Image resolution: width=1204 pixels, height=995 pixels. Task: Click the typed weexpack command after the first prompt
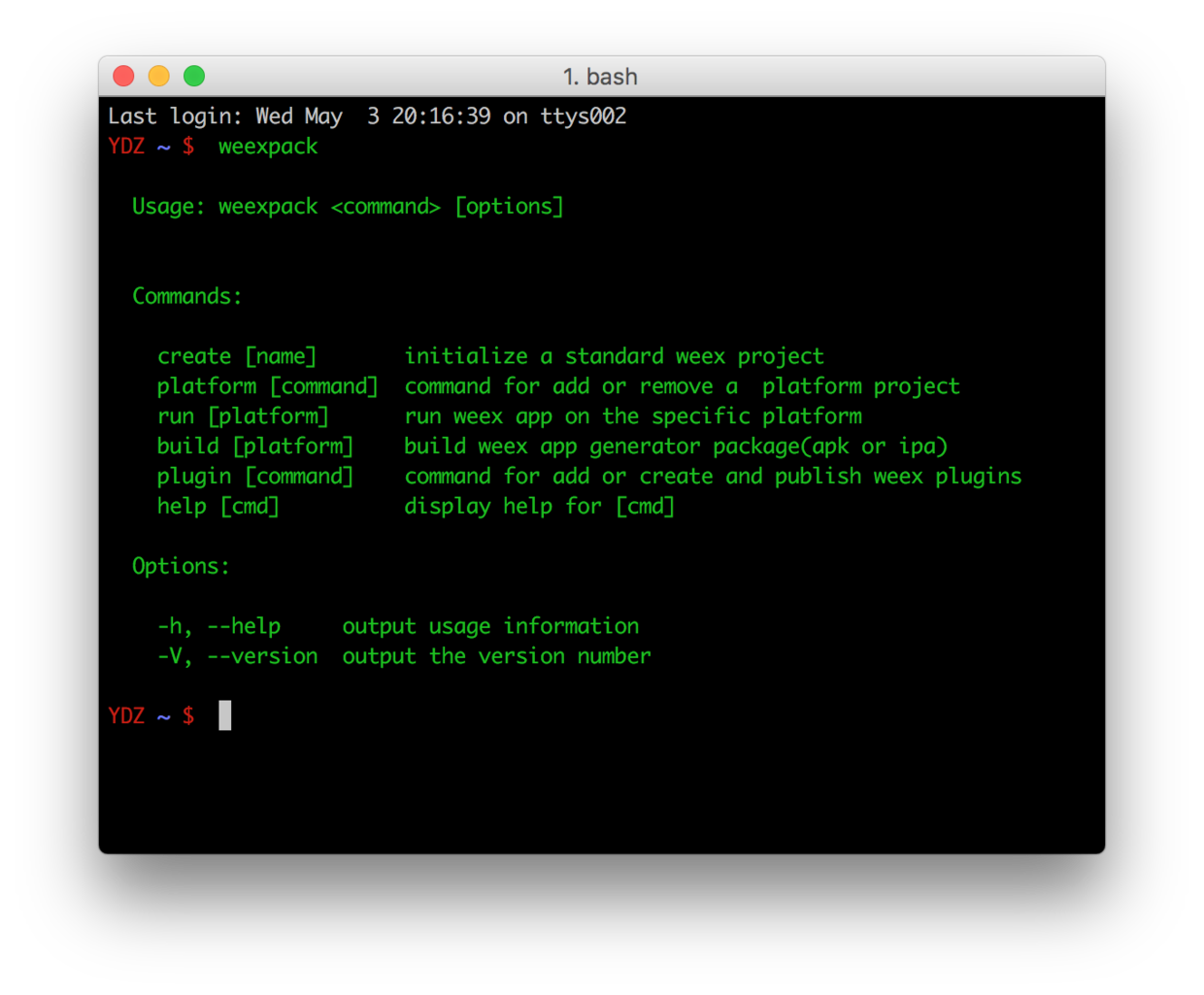click(x=268, y=147)
